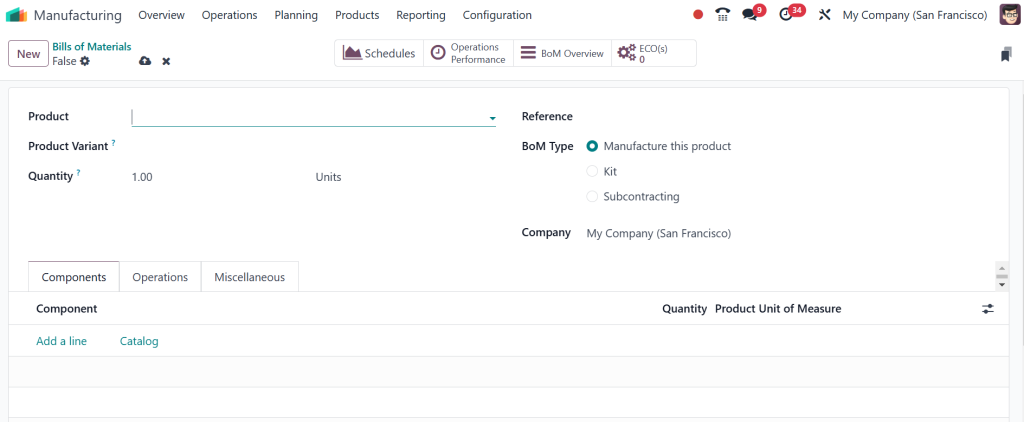
Task: Open the company switcher in navbar
Action: click(x=915, y=14)
